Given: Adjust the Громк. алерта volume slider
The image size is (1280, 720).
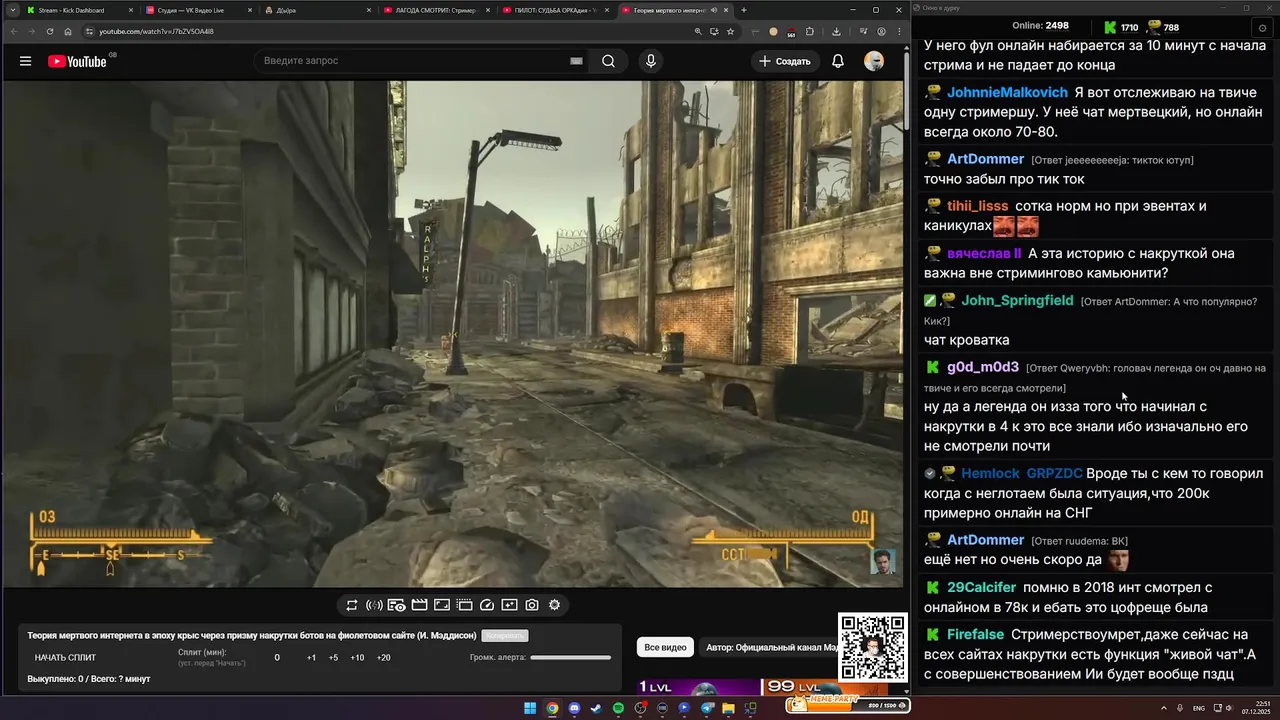Looking at the screenshot, I should click(x=570, y=658).
